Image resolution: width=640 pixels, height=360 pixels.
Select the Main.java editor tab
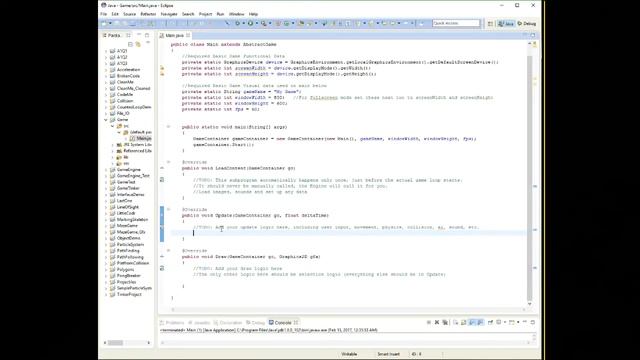174,36
